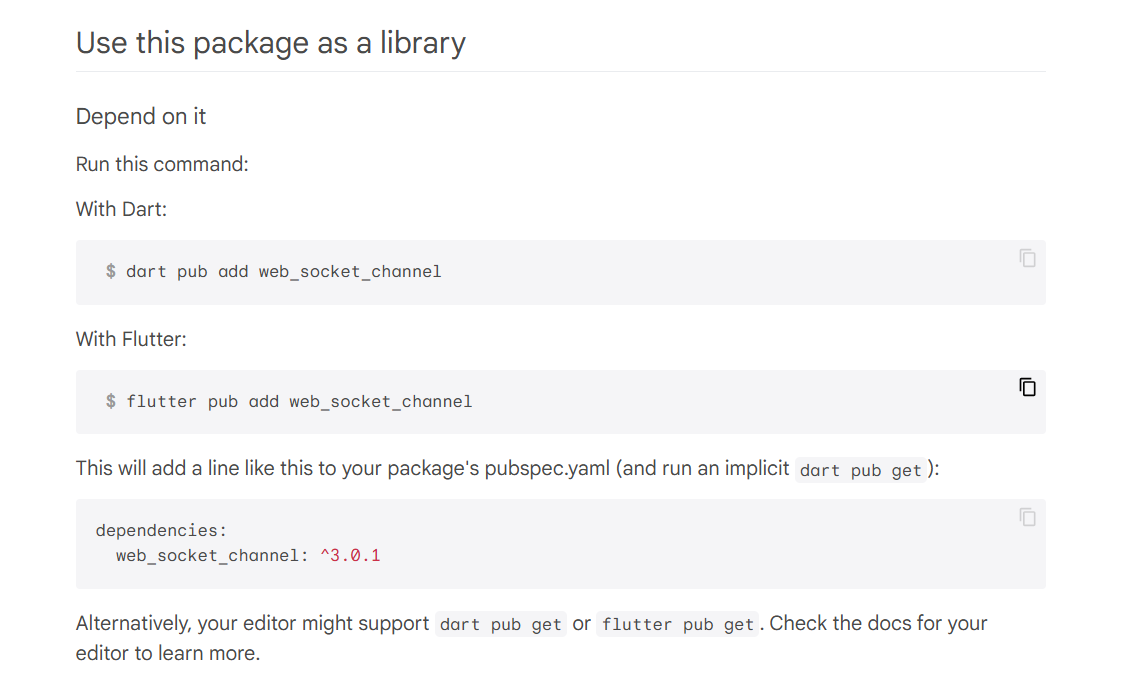Screen dimensions: 1136x680
Task: Click the 'dependencies:' line in yaml block
Action: pyautogui.click(x=162, y=531)
